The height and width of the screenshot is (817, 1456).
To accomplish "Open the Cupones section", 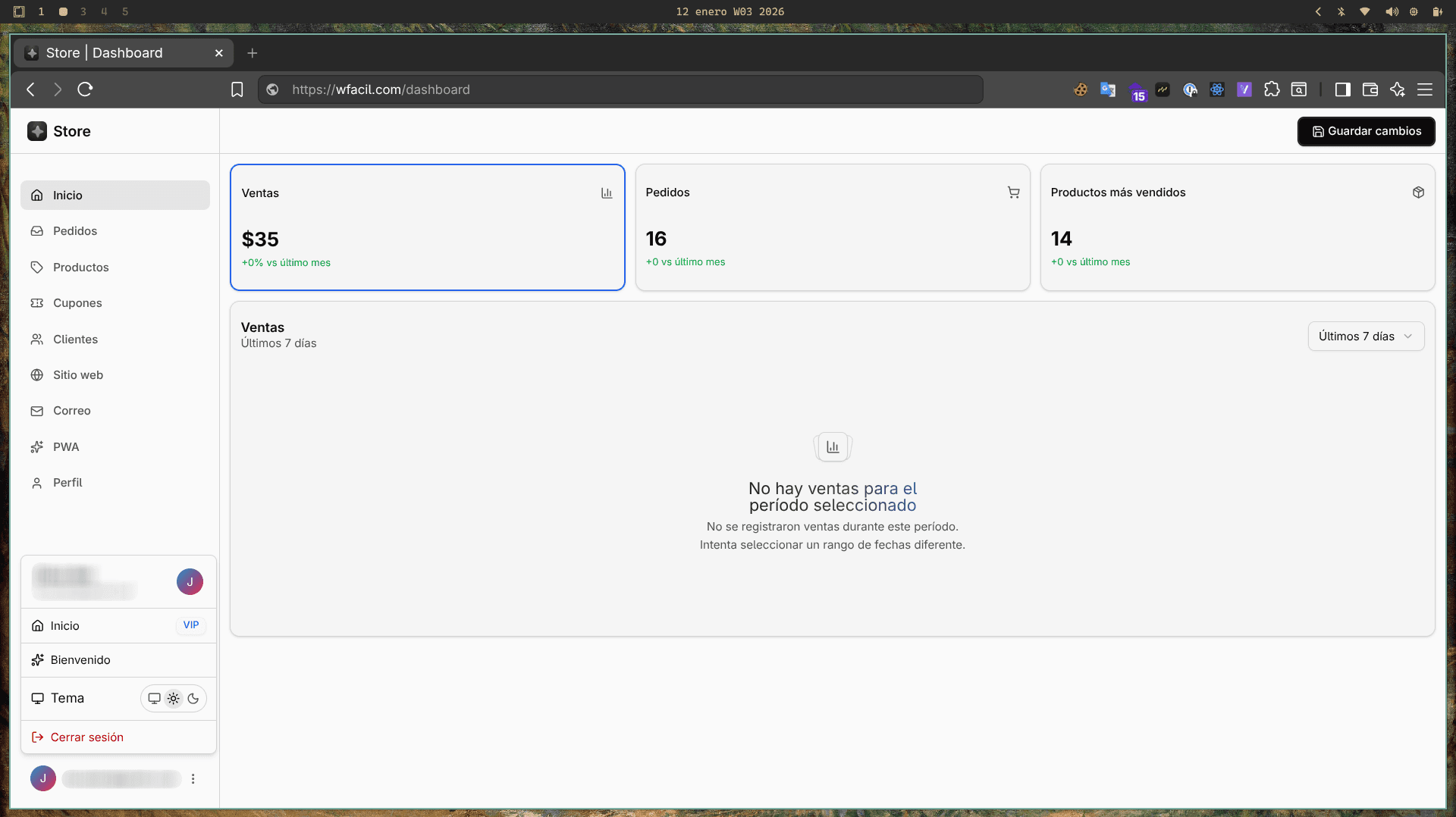I will (x=77, y=302).
